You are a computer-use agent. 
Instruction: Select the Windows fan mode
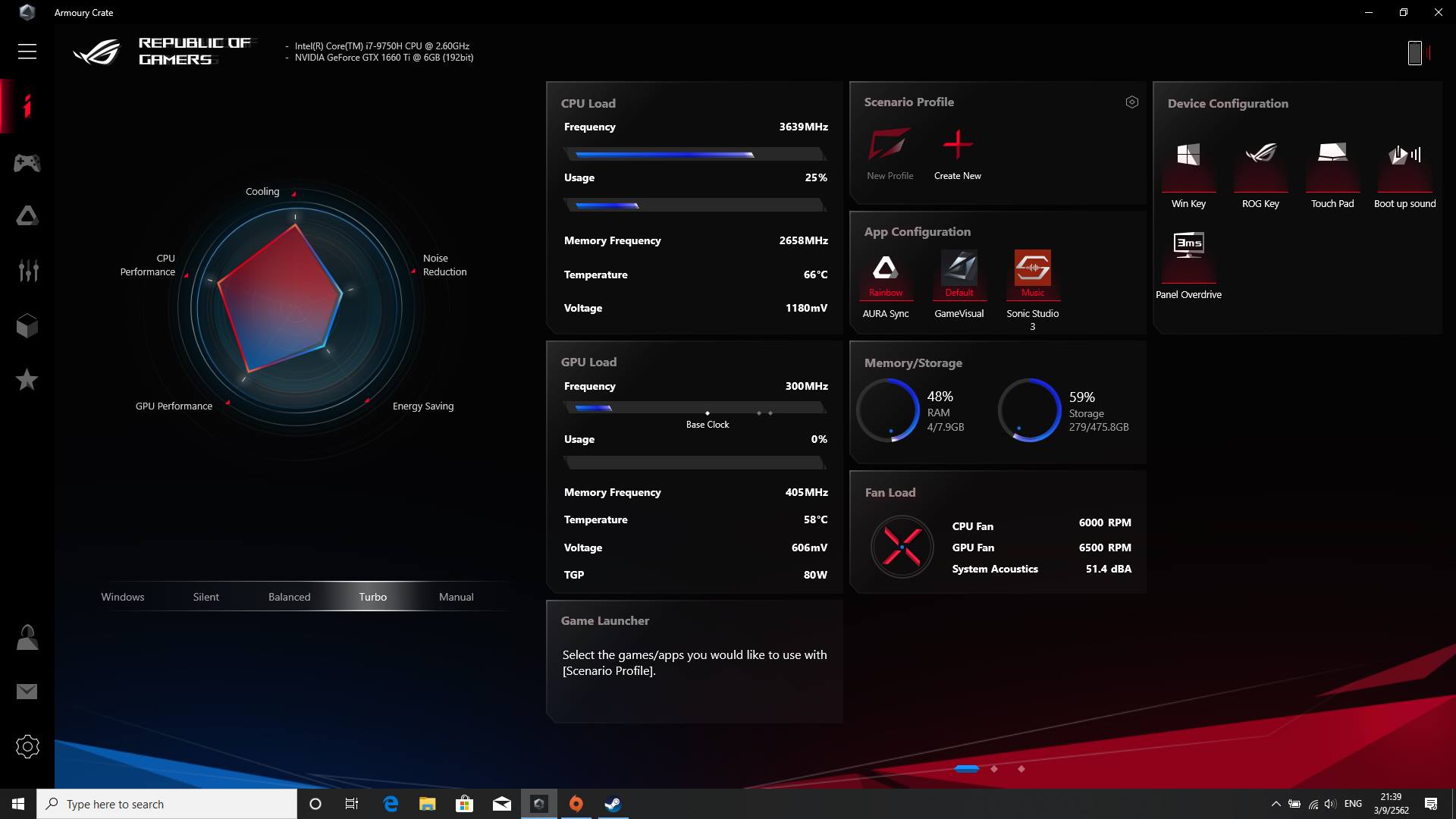click(123, 597)
